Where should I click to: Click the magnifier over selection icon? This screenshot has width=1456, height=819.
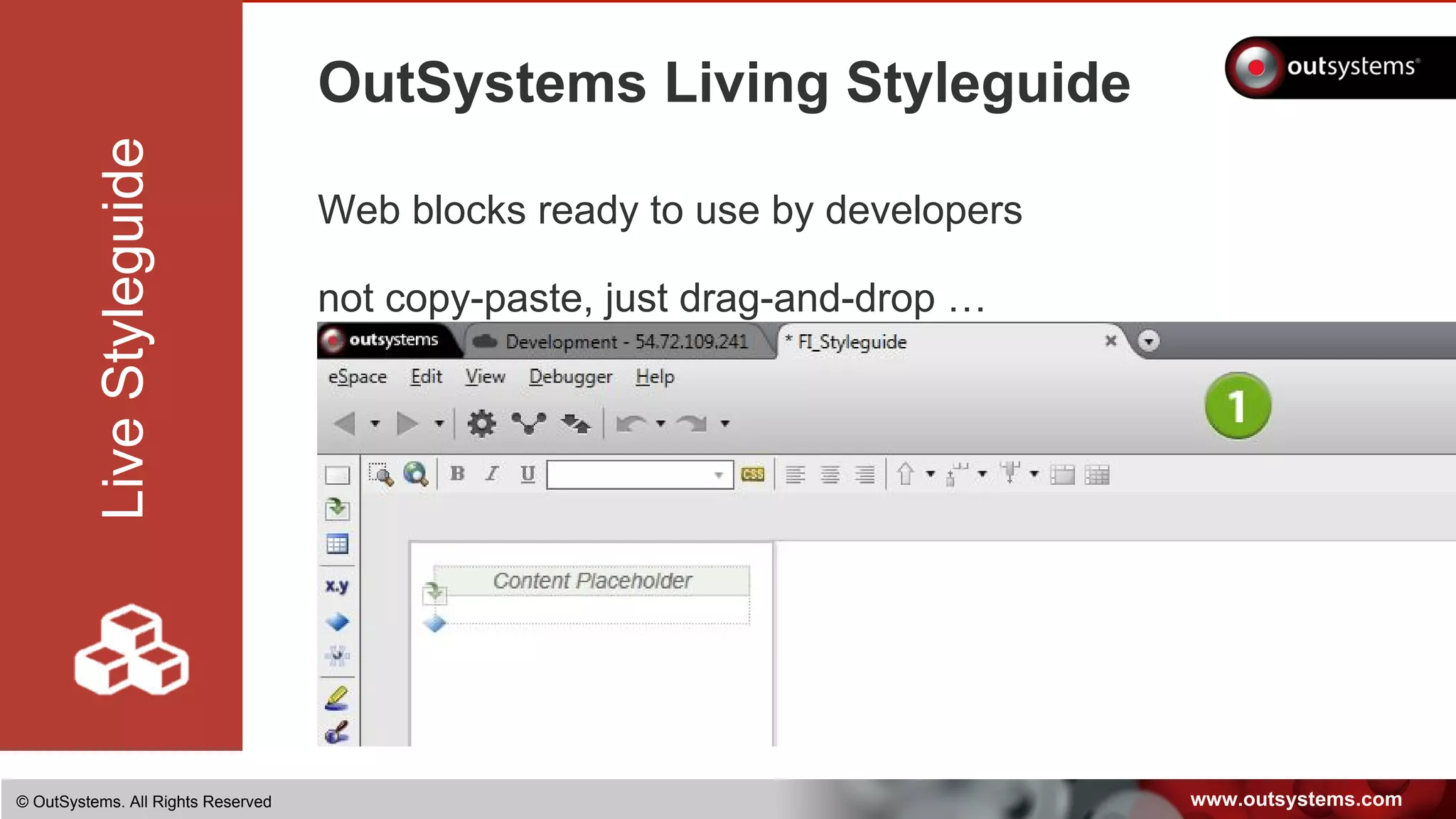click(x=382, y=474)
